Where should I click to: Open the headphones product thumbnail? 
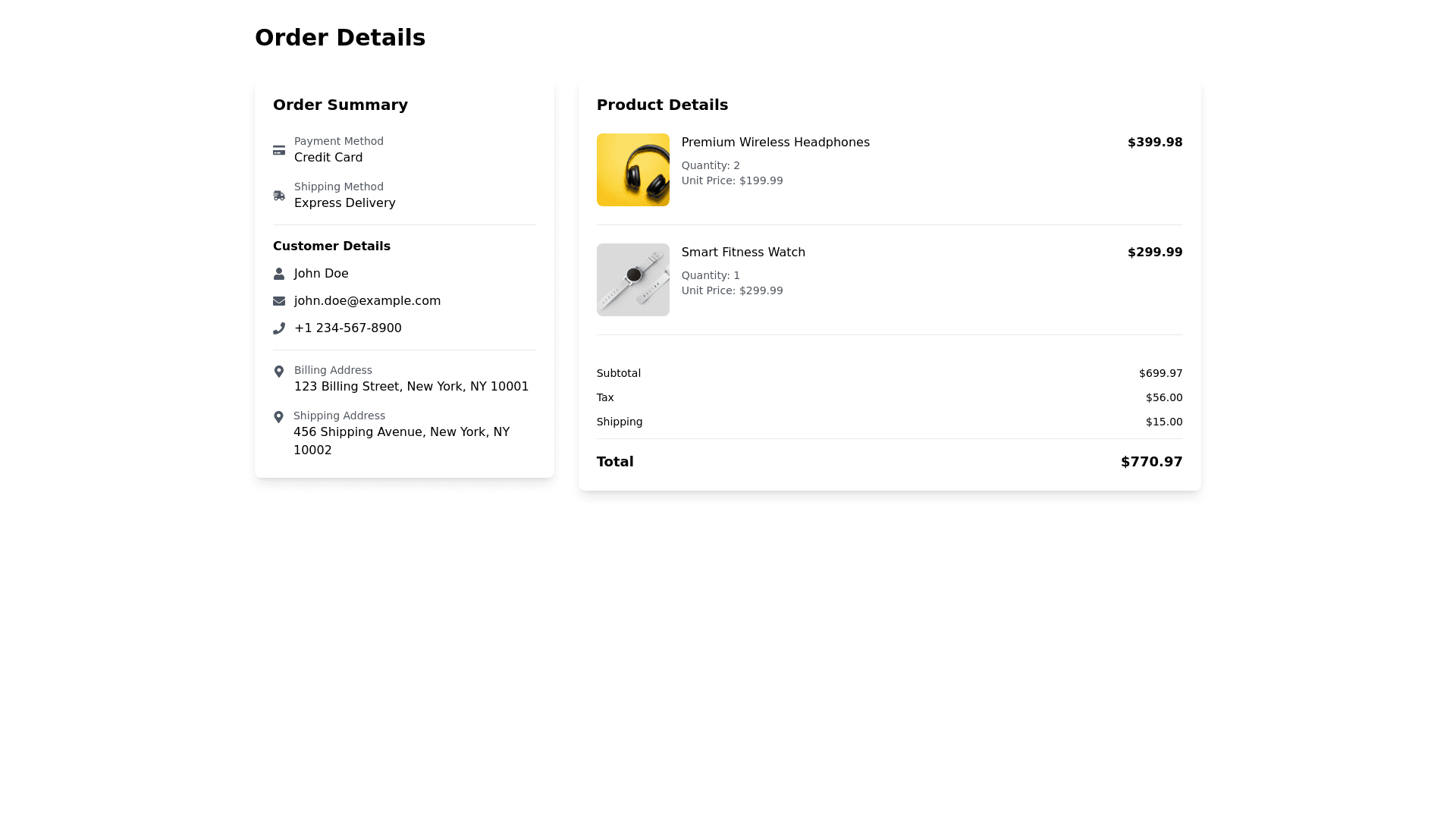click(632, 170)
